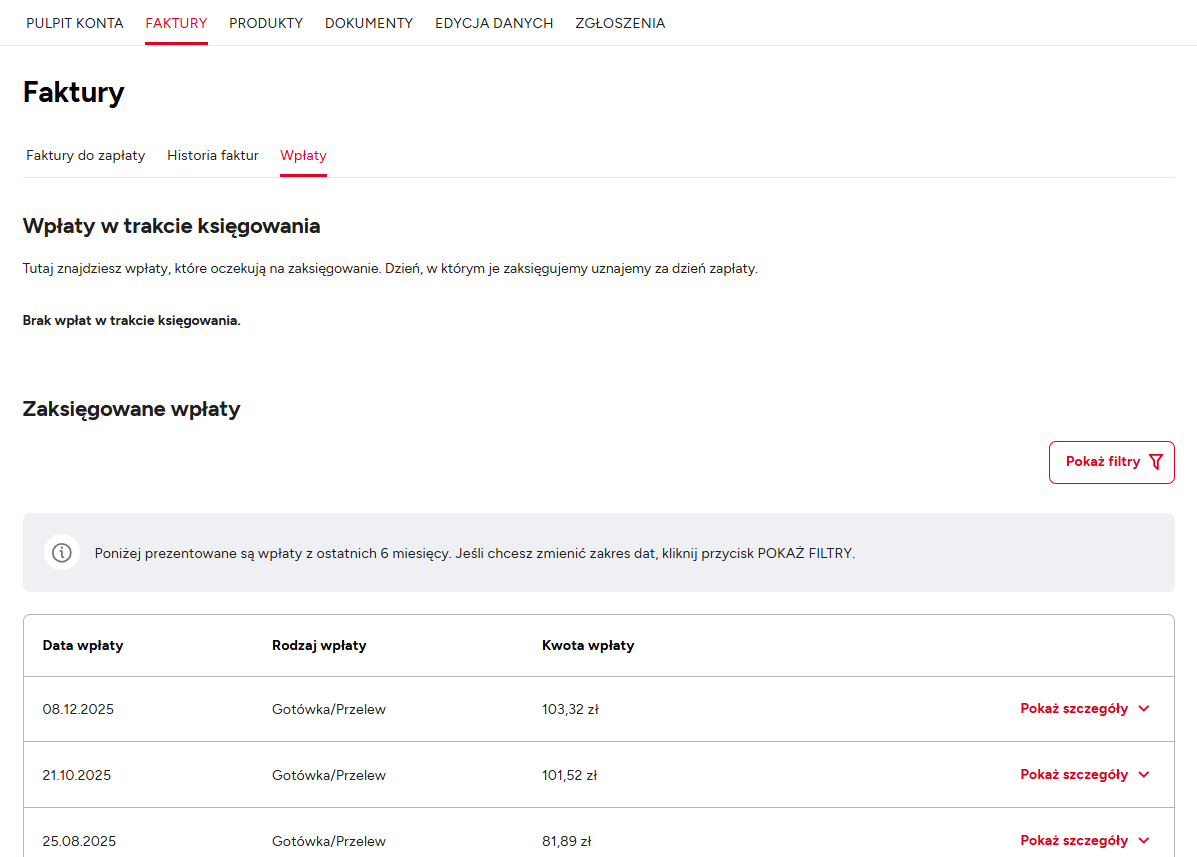Click the Kwota wpłaty column header
The height and width of the screenshot is (857, 1197).
click(588, 646)
